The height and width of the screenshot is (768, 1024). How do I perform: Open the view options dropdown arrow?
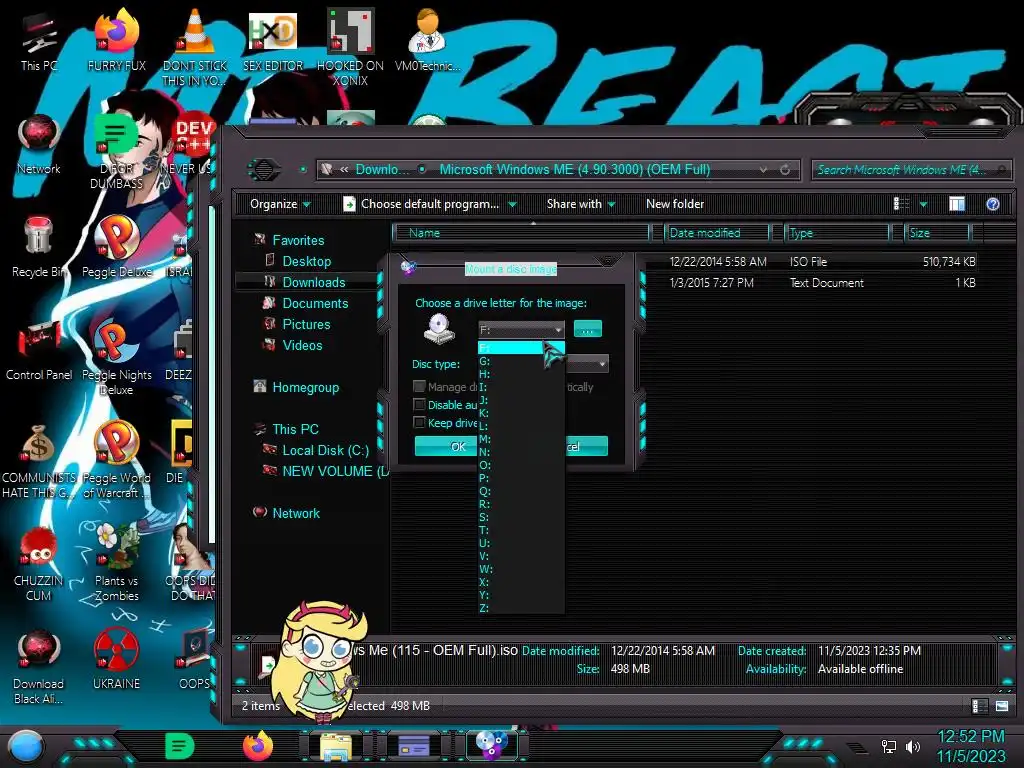[x=923, y=204]
